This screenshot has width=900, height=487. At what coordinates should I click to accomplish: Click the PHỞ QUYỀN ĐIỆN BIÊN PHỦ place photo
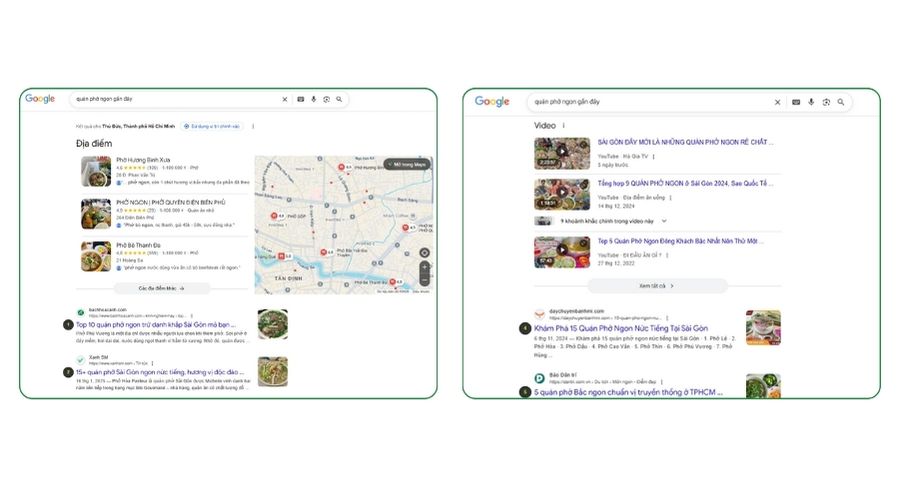pos(96,214)
